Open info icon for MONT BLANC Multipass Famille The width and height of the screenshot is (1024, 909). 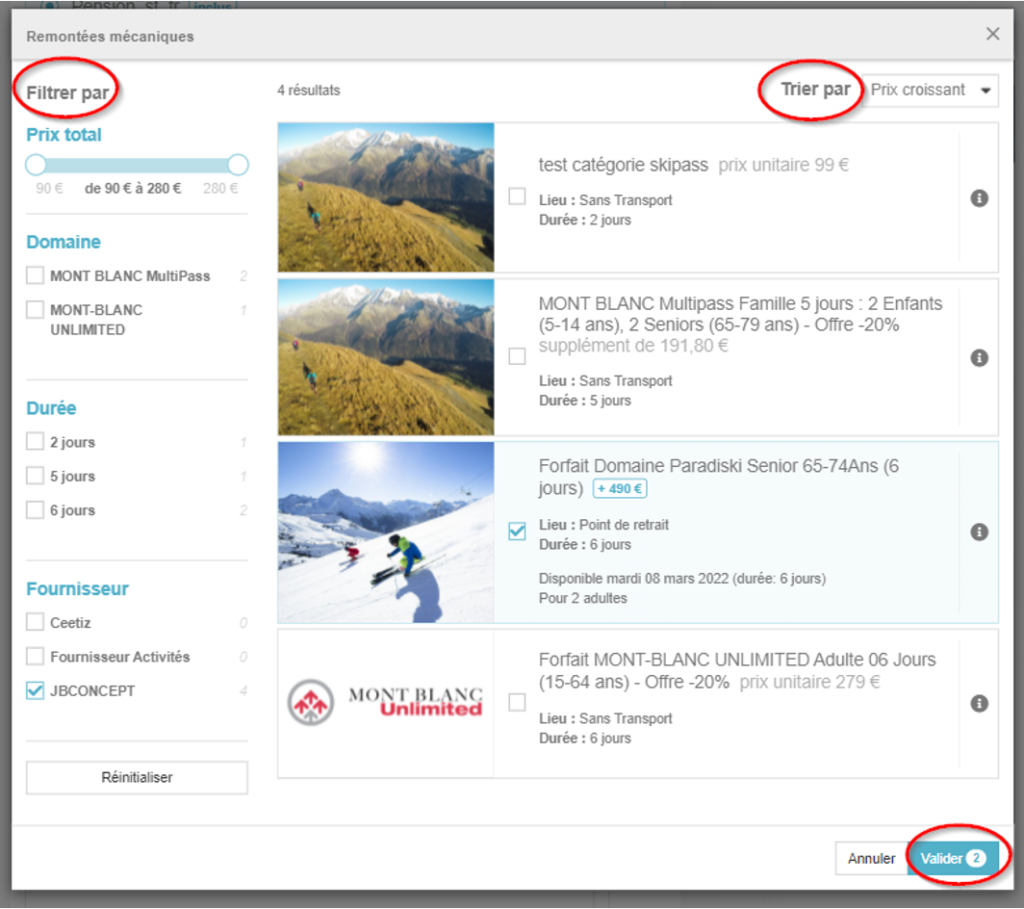point(979,357)
